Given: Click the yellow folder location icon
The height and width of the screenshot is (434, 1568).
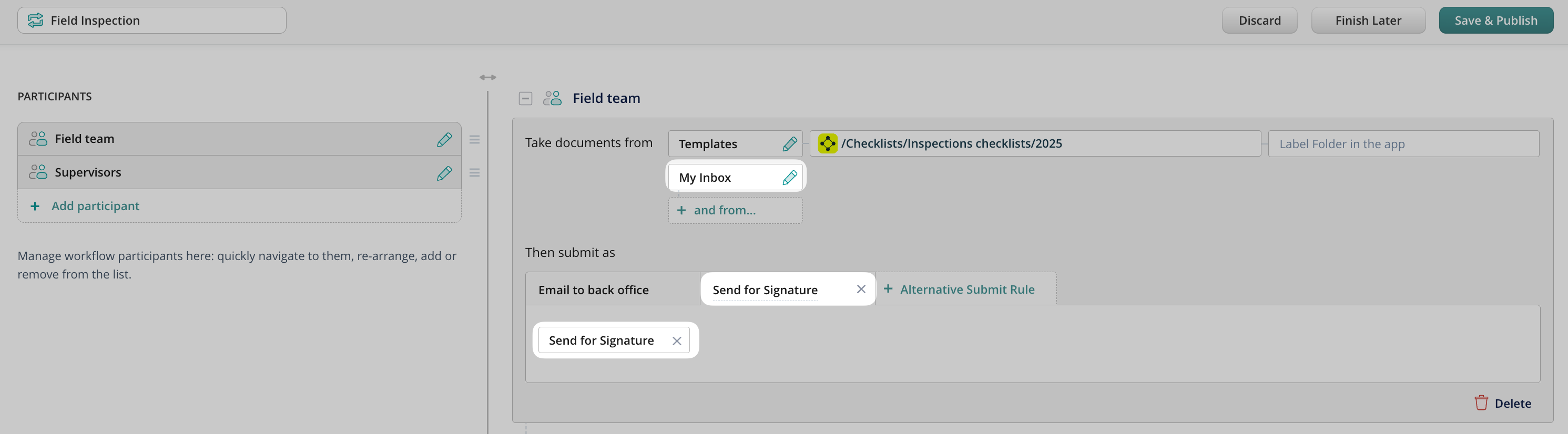Looking at the screenshot, I should [827, 143].
